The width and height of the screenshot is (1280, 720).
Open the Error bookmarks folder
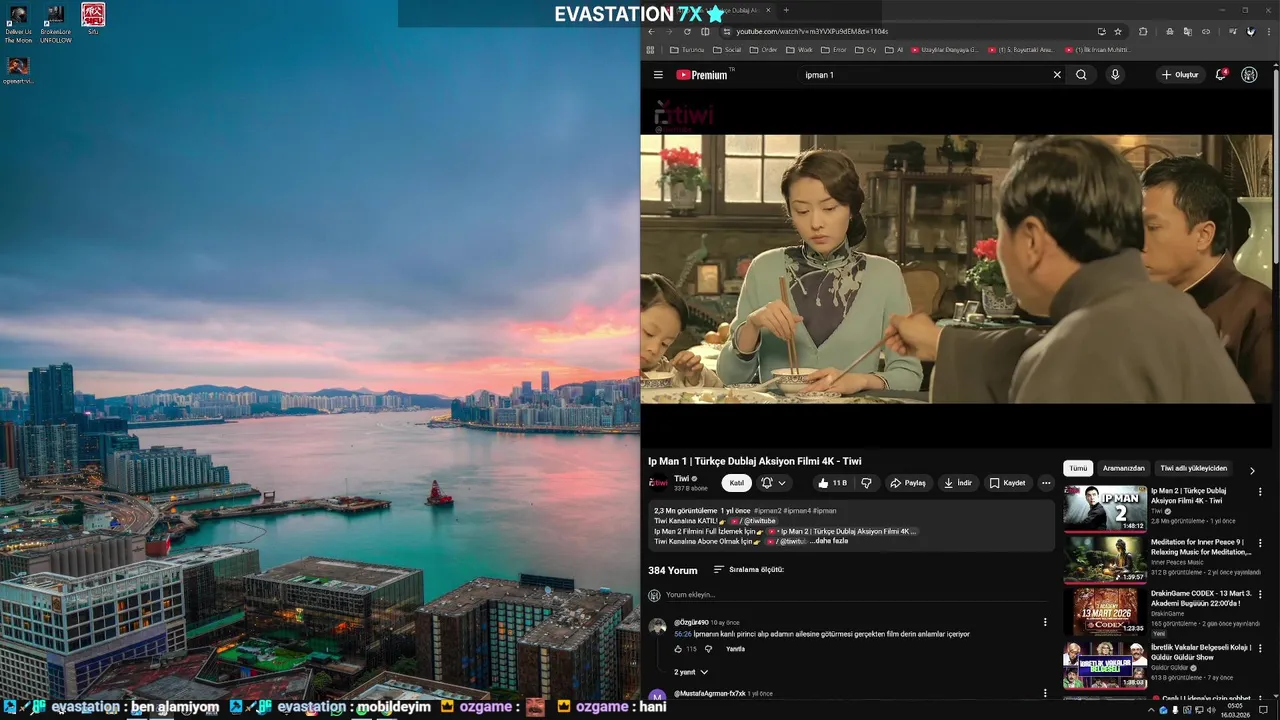point(834,49)
